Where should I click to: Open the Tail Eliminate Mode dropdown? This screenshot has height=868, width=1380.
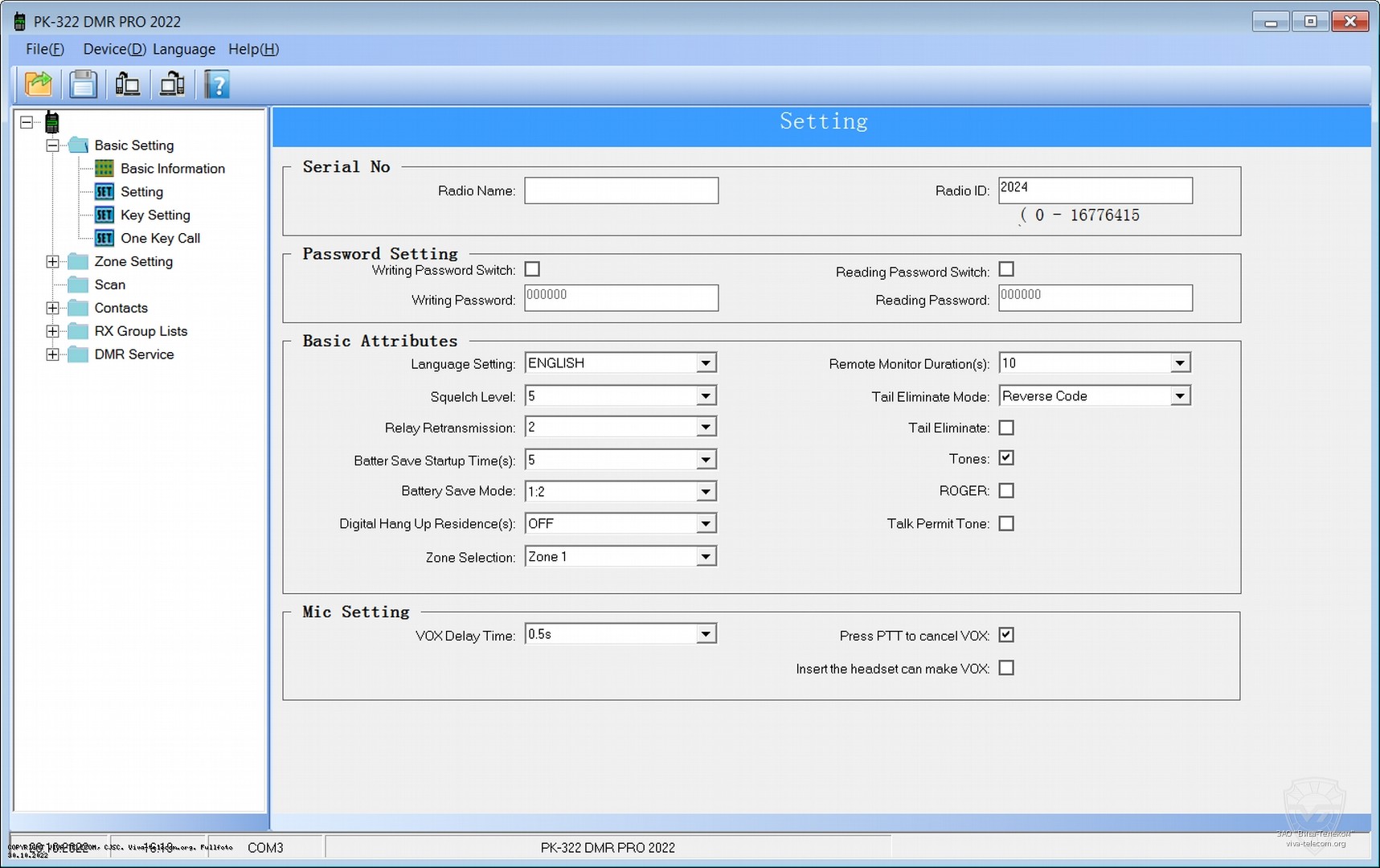coord(1179,396)
